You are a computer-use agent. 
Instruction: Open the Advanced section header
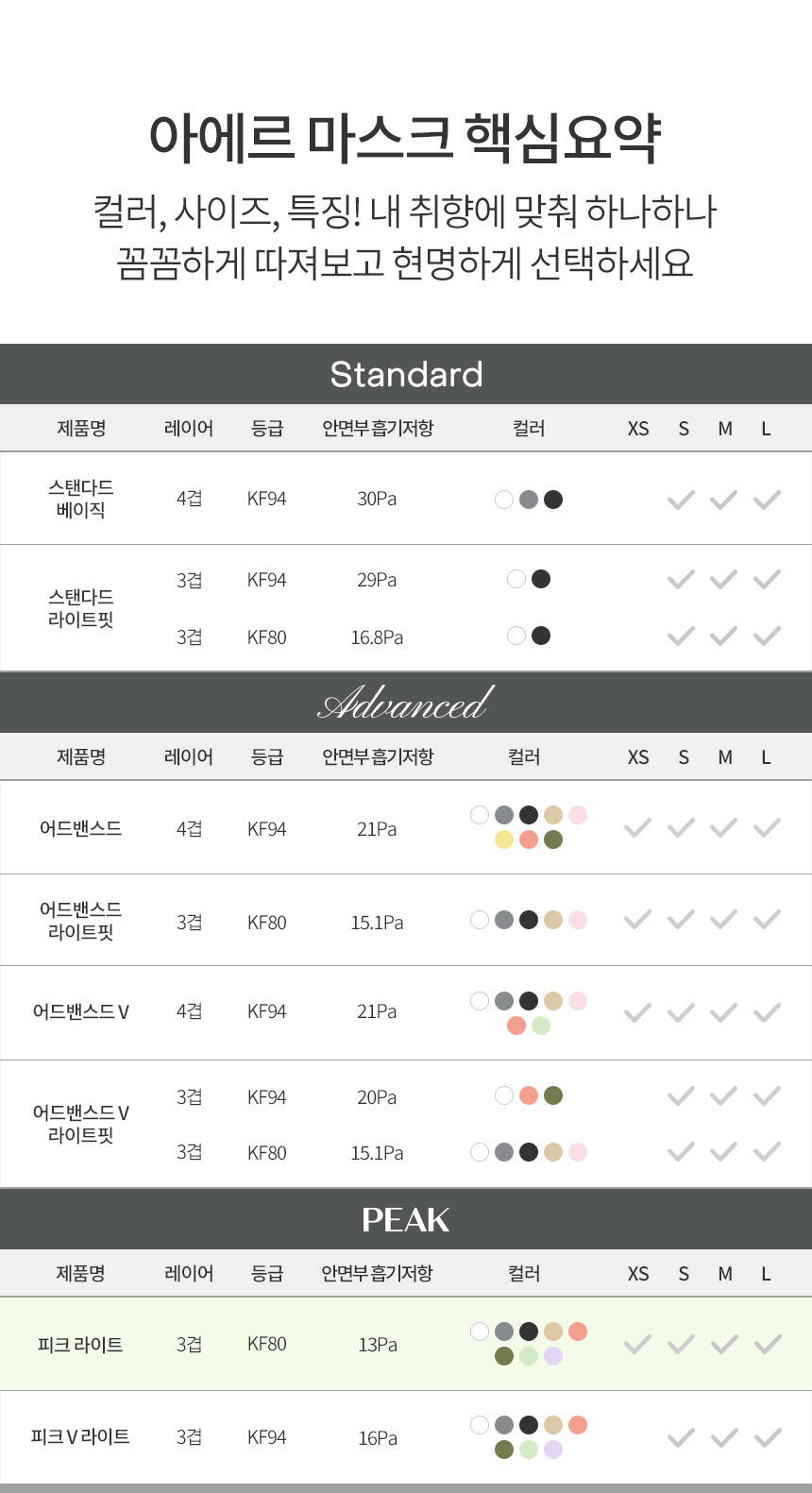pos(406,703)
